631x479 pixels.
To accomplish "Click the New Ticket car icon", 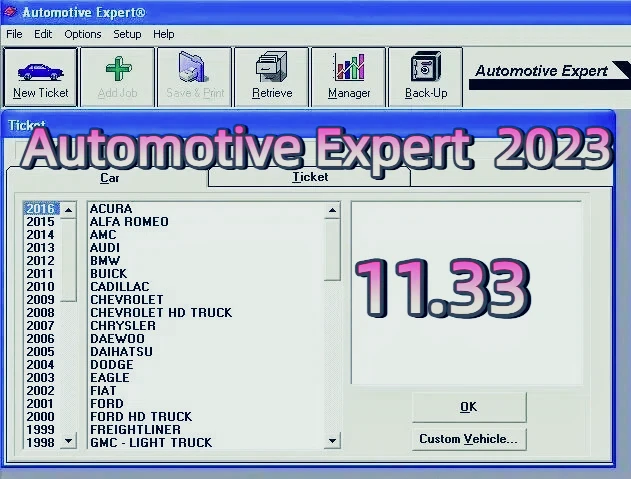I will (x=40, y=72).
